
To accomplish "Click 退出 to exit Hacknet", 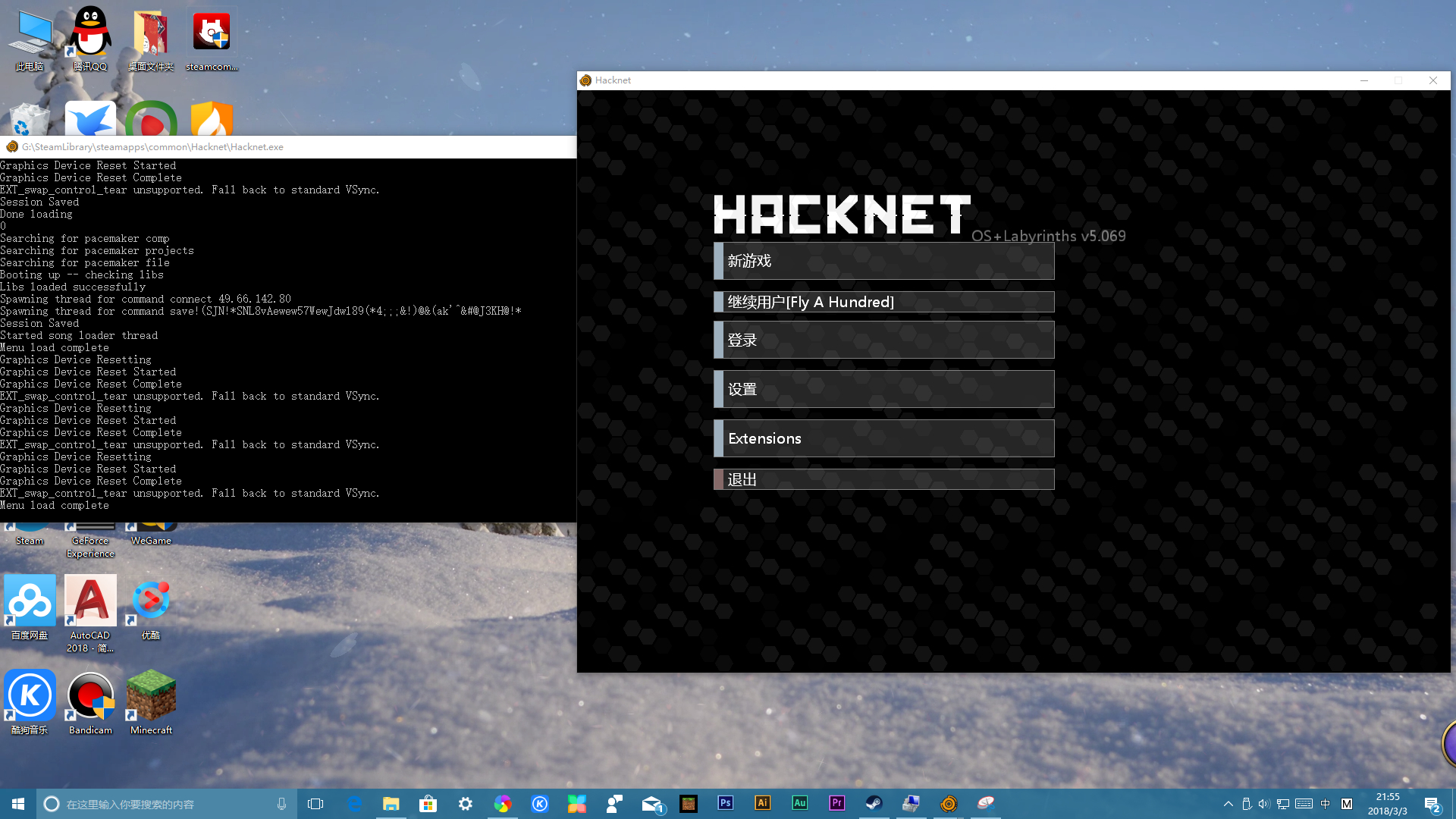I will [x=883, y=479].
